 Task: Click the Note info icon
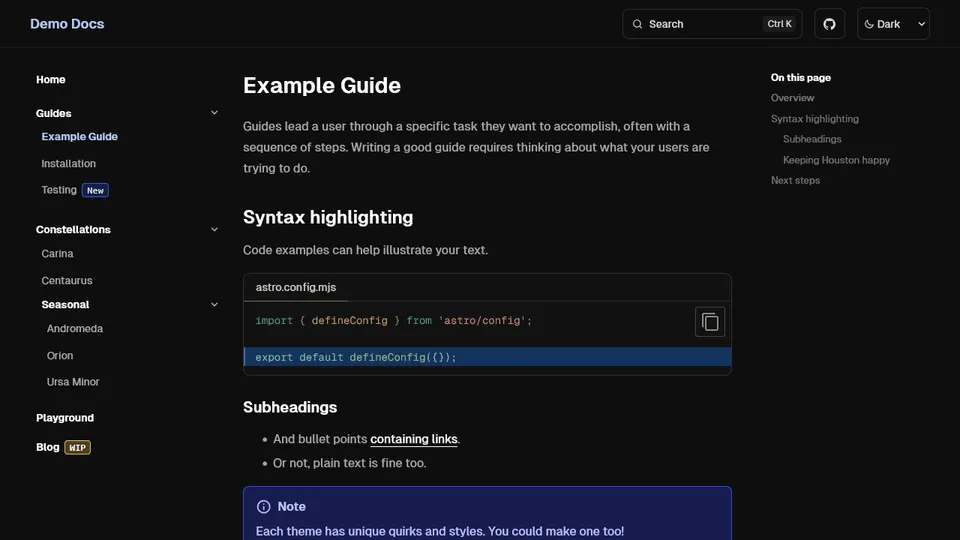pos(264,507)
